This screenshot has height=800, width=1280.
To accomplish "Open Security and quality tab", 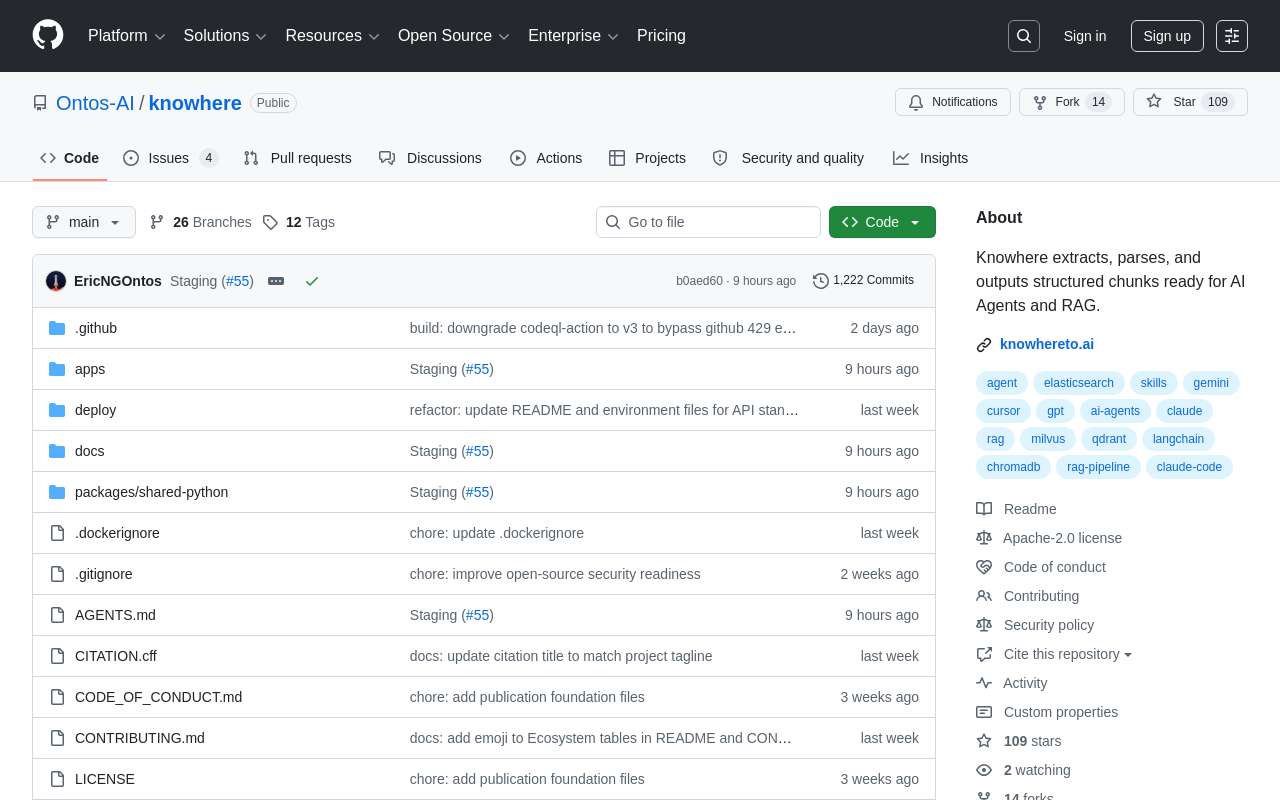I will [788, 158].
